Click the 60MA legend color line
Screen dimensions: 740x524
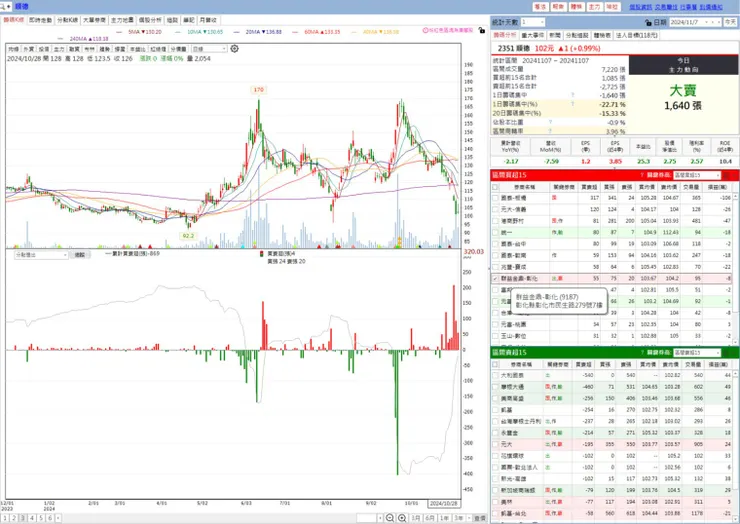295,32
